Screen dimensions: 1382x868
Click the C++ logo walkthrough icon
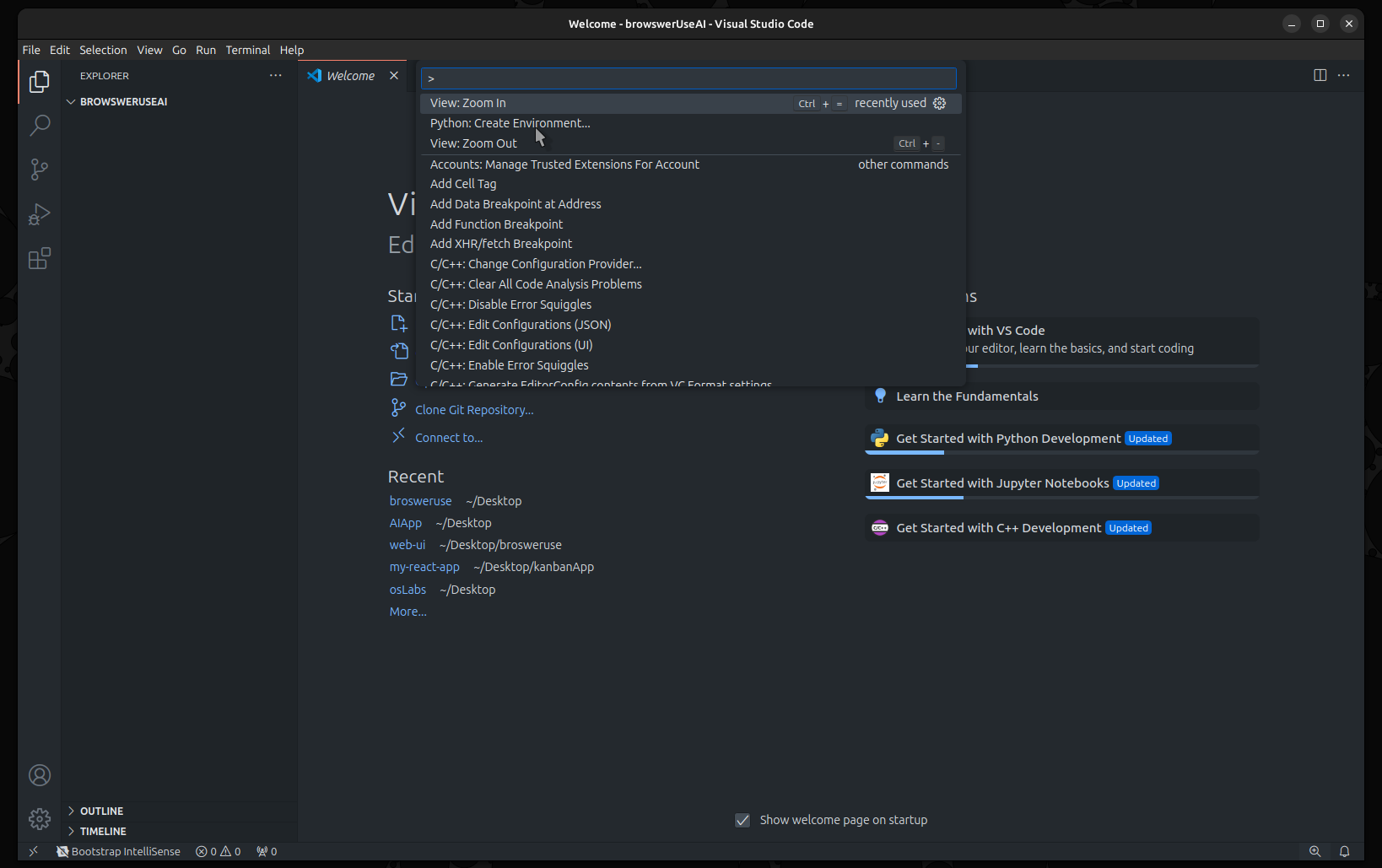[x=880, y=527]
